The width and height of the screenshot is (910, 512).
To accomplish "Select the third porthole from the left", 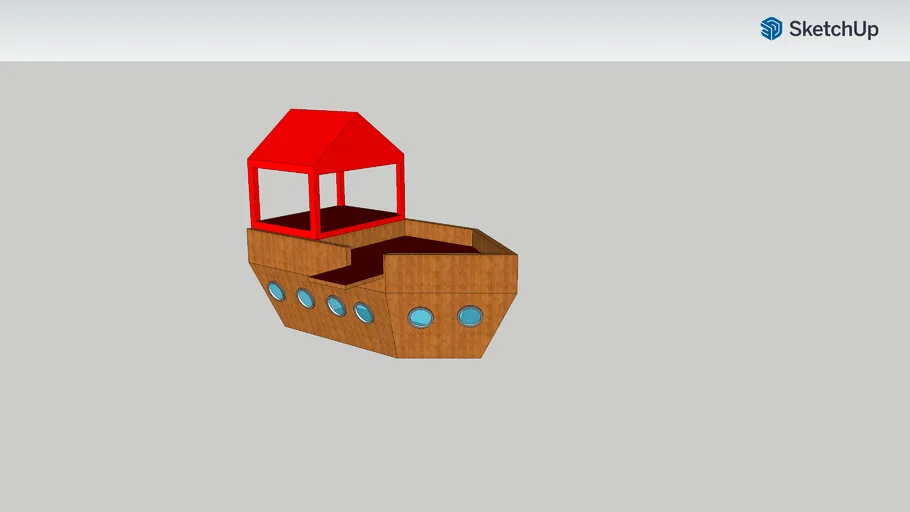I will (336, 306).
